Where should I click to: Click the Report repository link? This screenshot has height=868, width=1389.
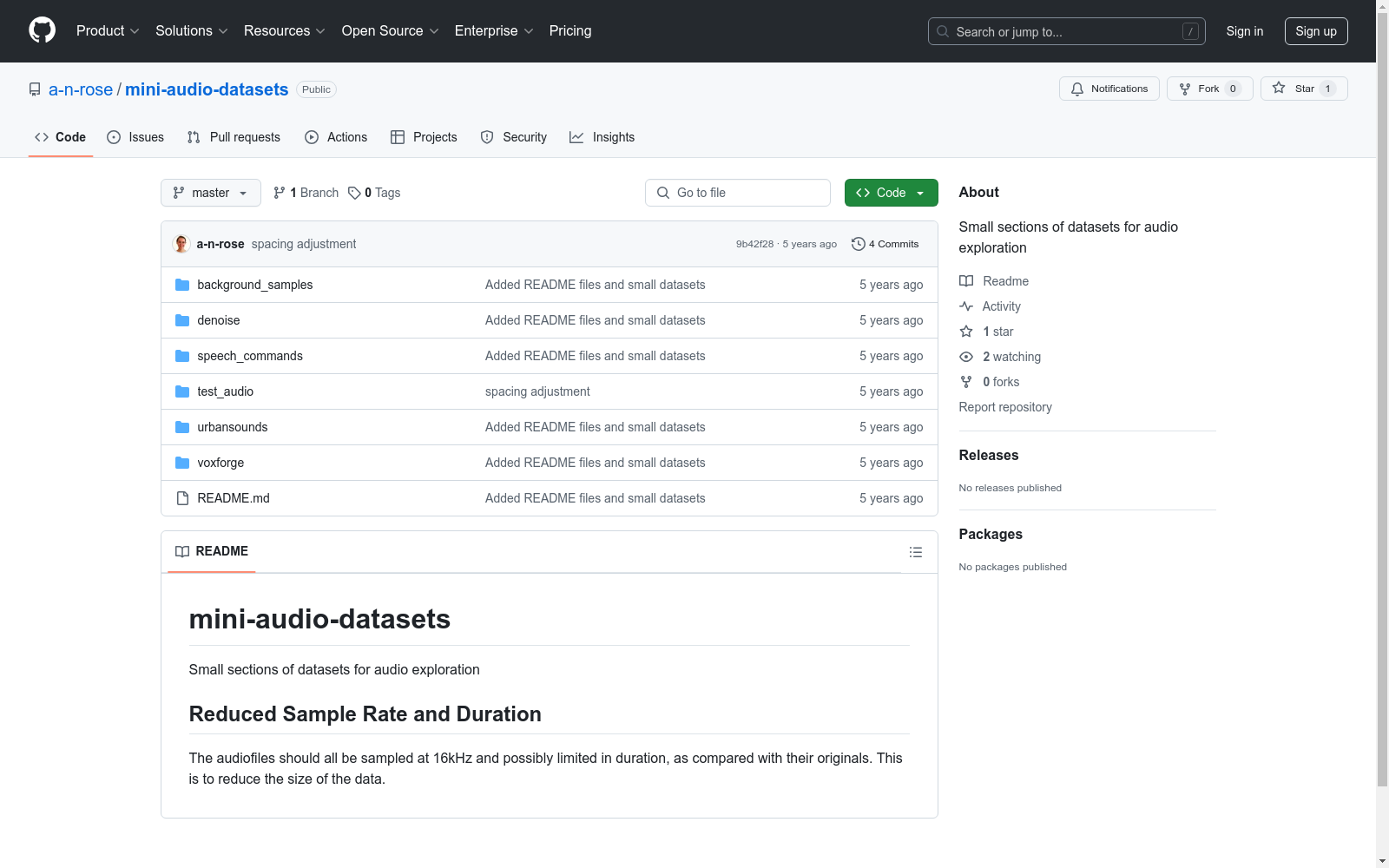pyautogui.click(x=1005, y=407)
